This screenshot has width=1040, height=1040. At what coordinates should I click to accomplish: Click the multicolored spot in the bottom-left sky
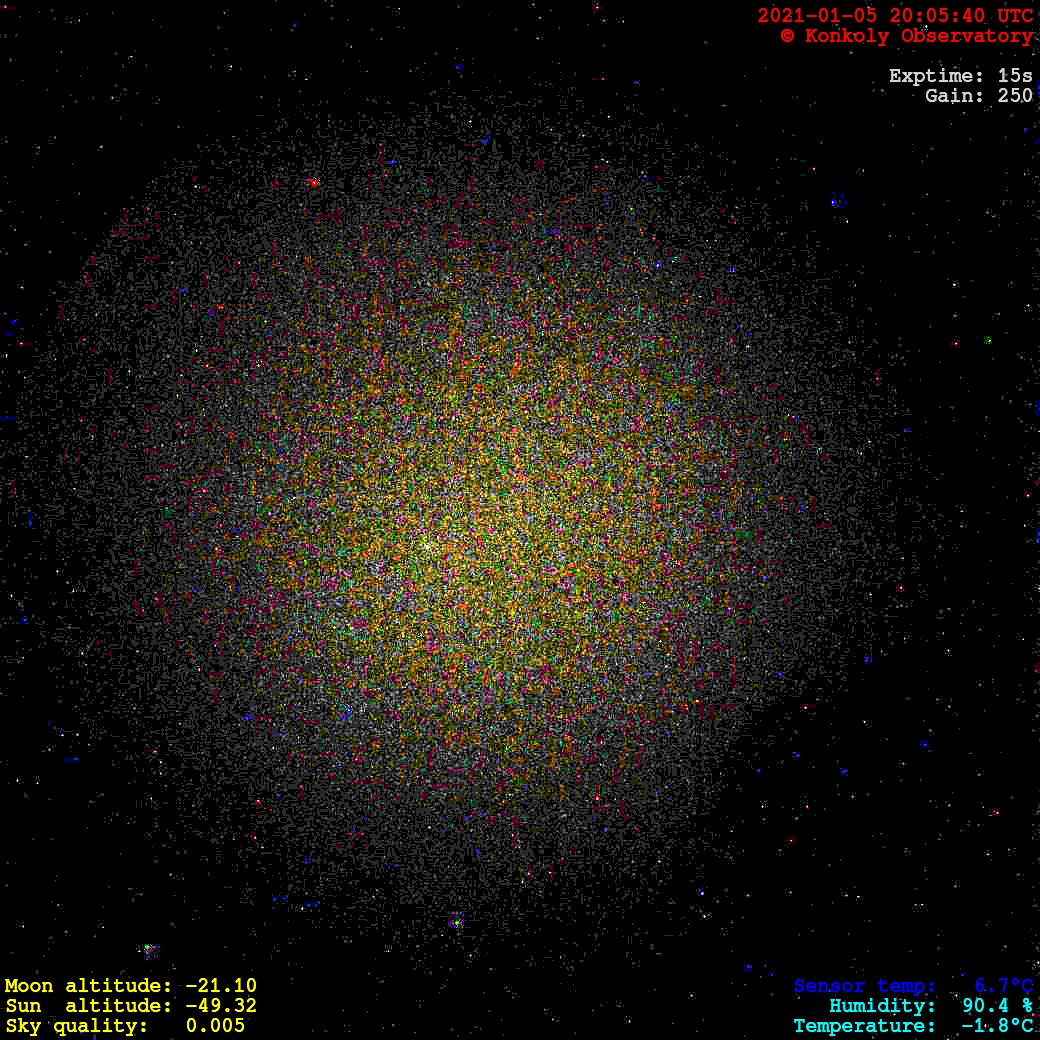[x=150, y=950]
